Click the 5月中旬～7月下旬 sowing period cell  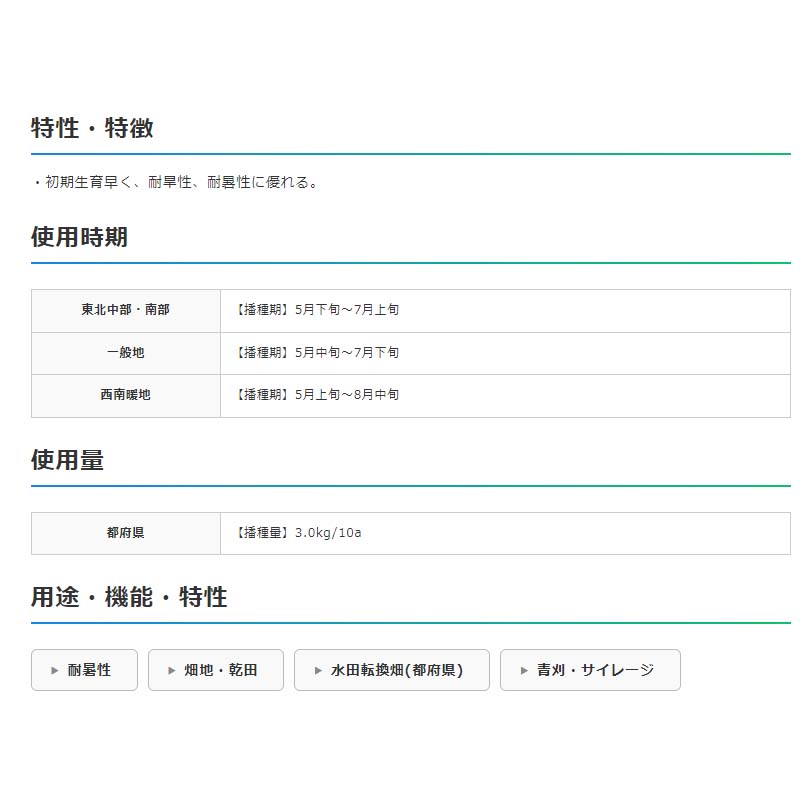(505, 353)
